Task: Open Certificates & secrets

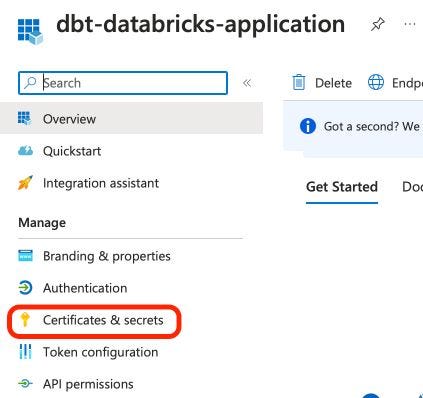Action: [x=103, y=320]
